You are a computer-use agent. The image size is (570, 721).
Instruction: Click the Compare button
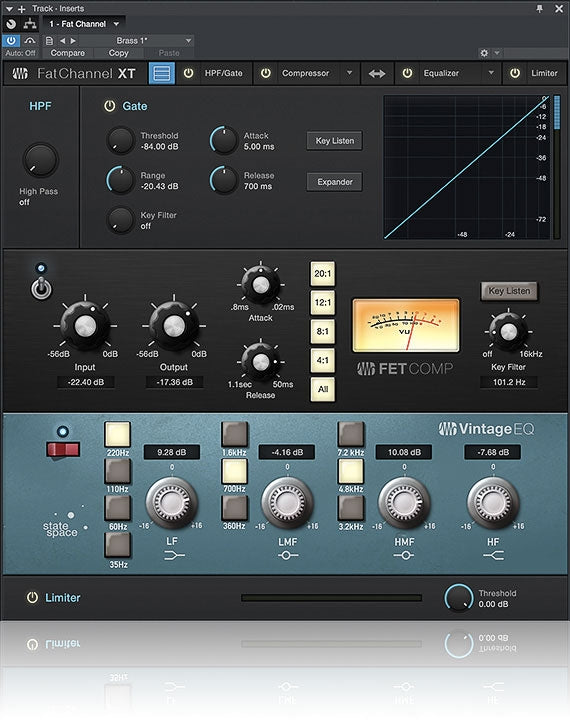point(68,53)
